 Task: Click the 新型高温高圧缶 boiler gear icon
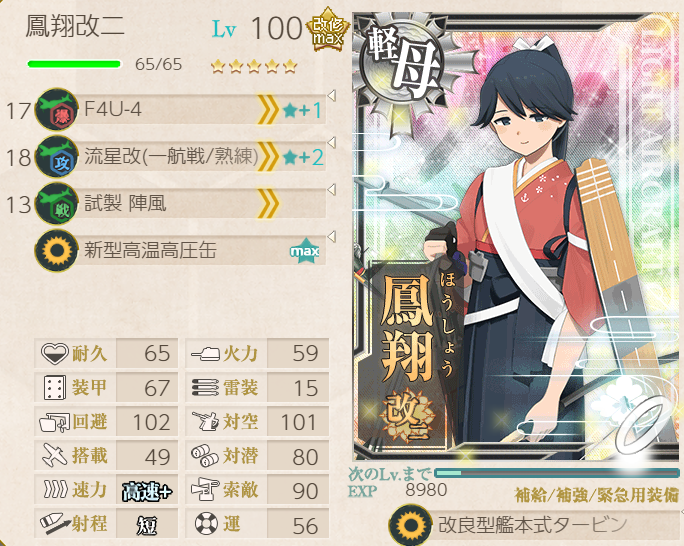(x=57, y=251)
